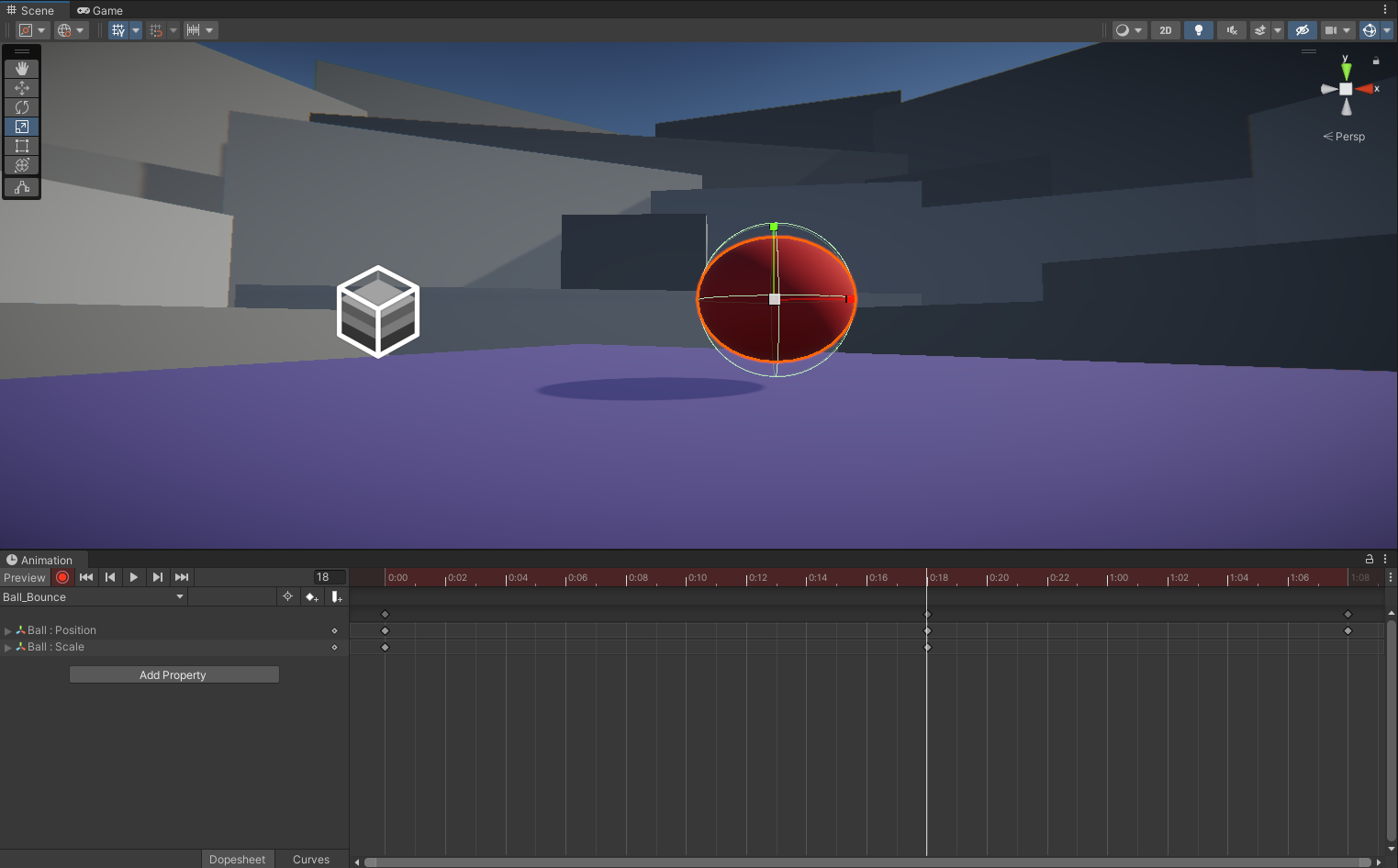The height and width of the screenshot is (868, 1398).
Task: Click the Add Property button
Action: (173, 675)
